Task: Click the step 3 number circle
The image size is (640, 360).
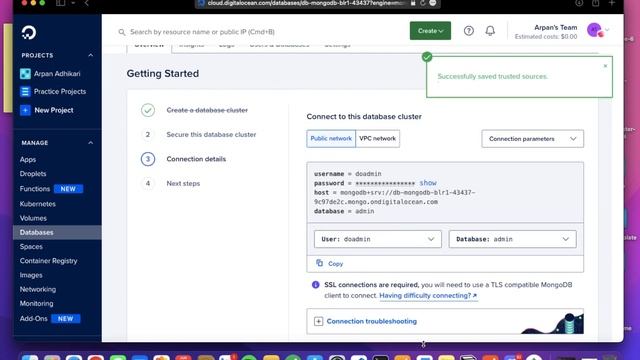Action: pyautogui.click(x=148, y=159)
